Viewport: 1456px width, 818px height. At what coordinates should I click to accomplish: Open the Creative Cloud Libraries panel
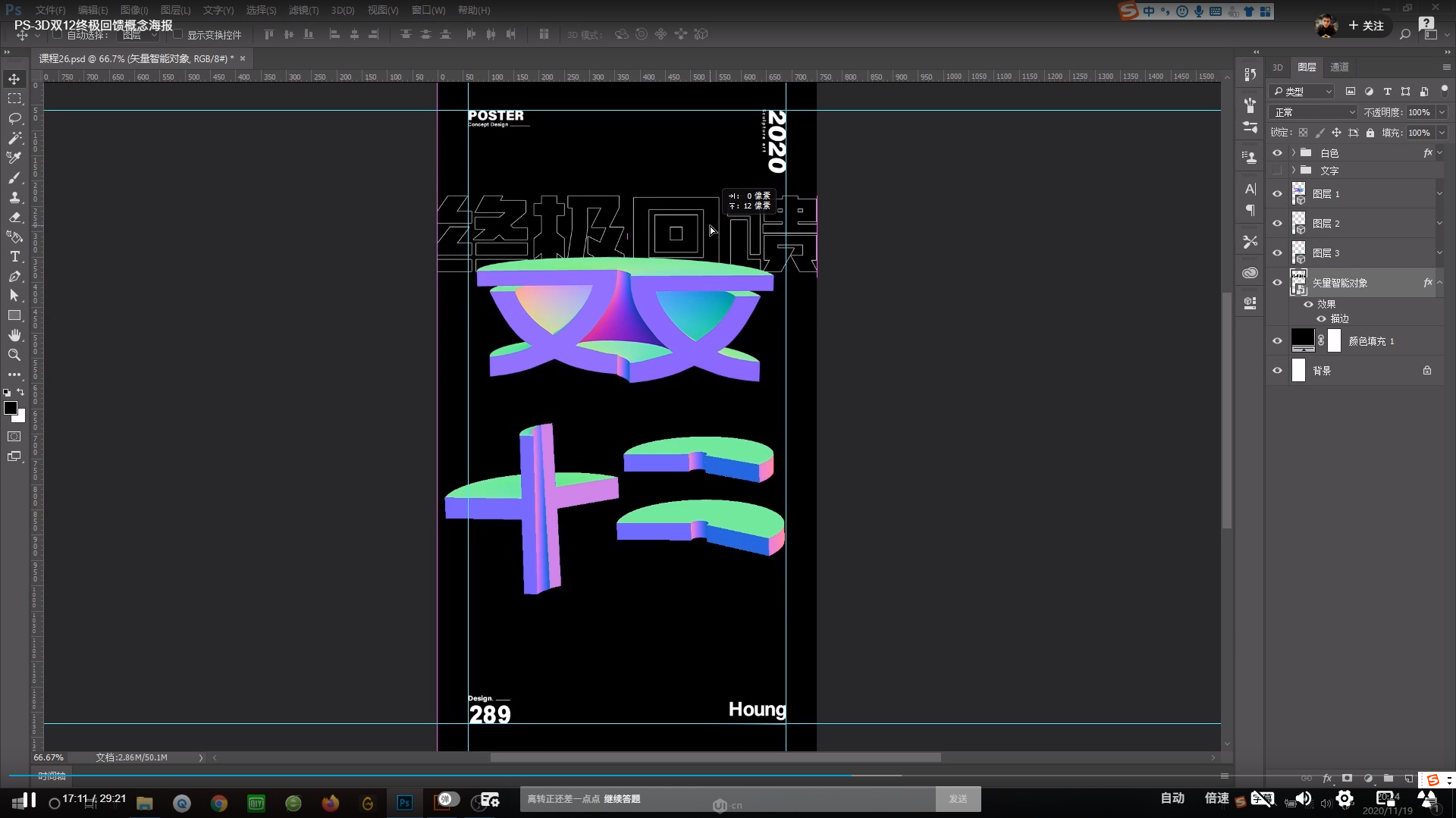click(x=1250, y=273)
